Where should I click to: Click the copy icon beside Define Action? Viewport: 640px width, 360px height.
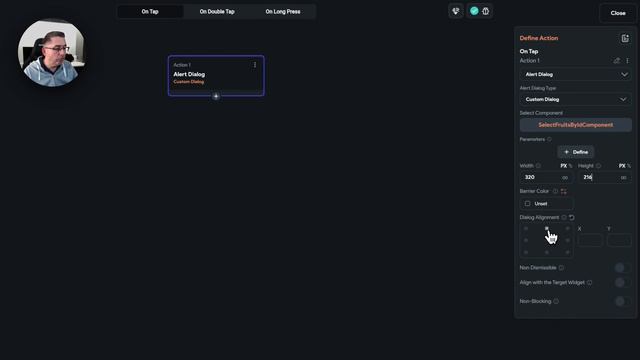pos(625,38)
